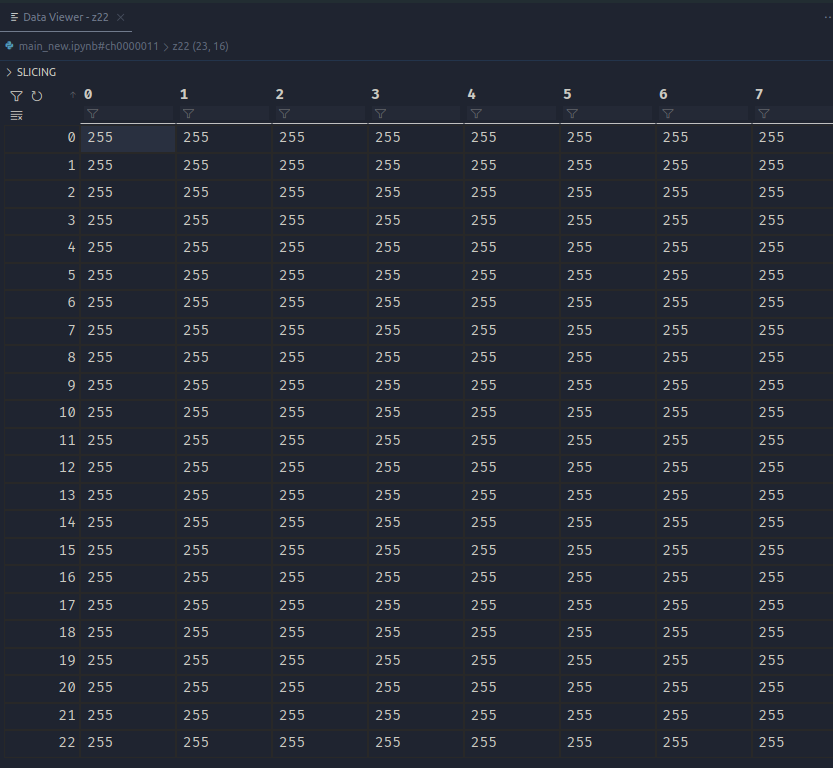833x768 pixels.
Task: Select row index 15
Action: coord(42,550)
